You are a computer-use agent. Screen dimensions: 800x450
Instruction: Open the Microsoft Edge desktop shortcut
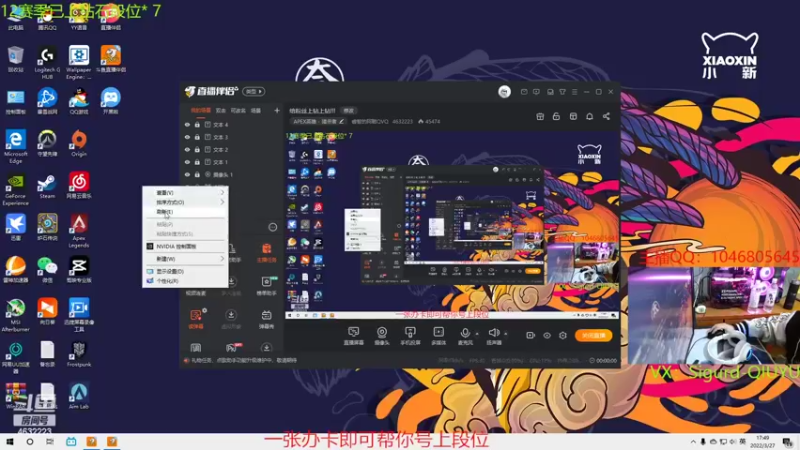(x=15, y=147)
